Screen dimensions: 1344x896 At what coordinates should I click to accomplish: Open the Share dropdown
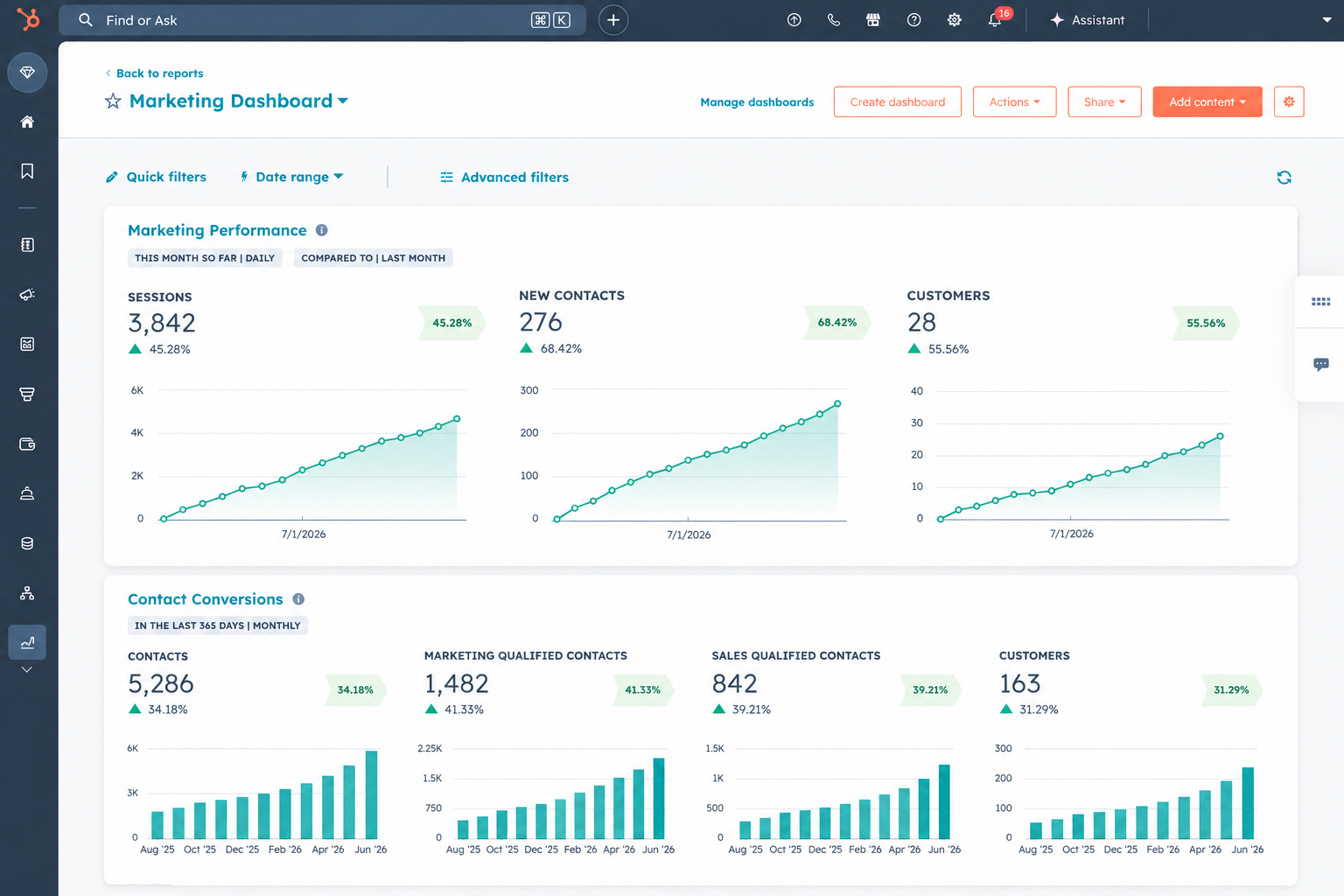click(x=1104, y=102)
